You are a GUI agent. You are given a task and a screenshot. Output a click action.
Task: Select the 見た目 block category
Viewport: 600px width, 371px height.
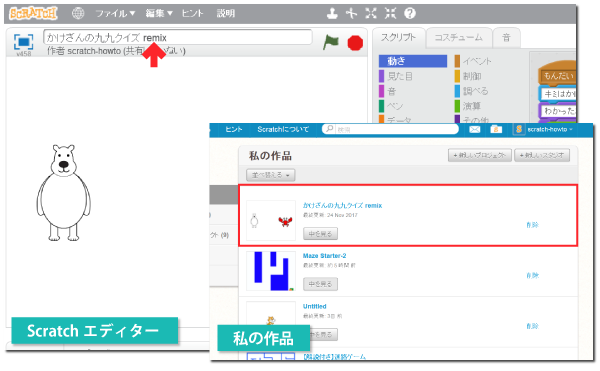point(396,76)
